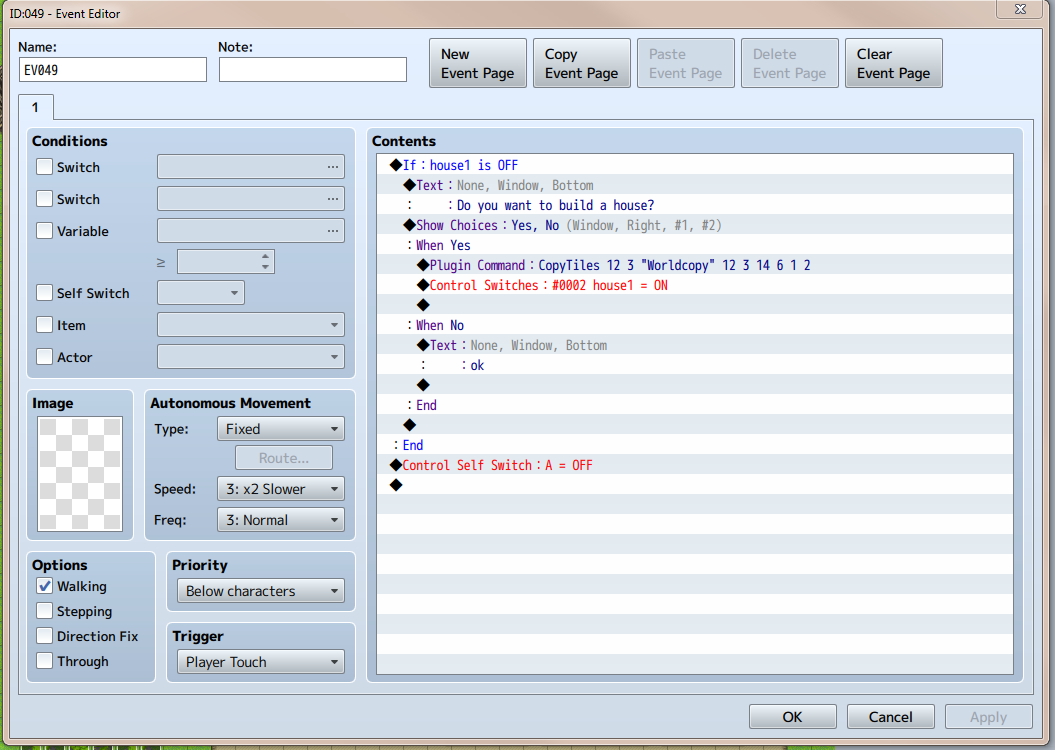Open the Item condition dropdown
The width and height of the screenshot is (1055, 750).
251,325
